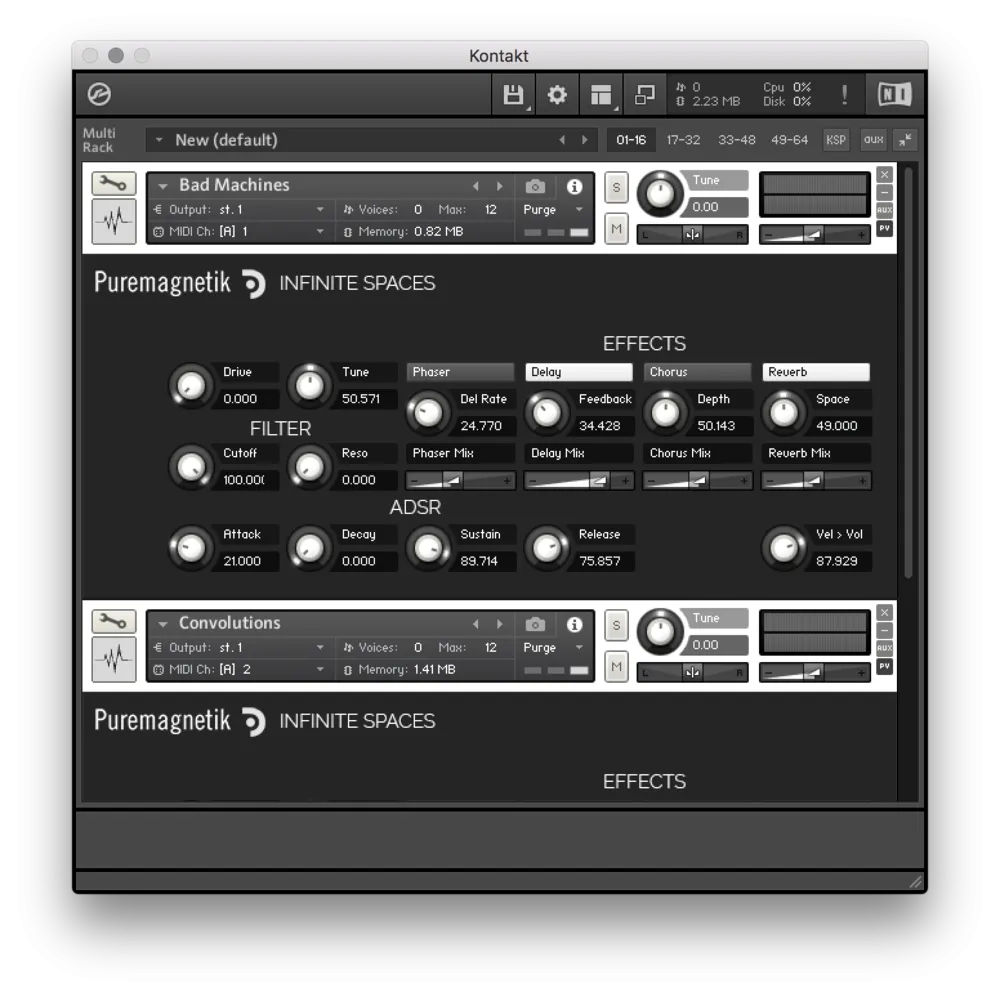Click waveform icon of Bad Machines instrument
Viewport: 1000px width, 997px height.
pyautogui.click(x=114, y=221)
